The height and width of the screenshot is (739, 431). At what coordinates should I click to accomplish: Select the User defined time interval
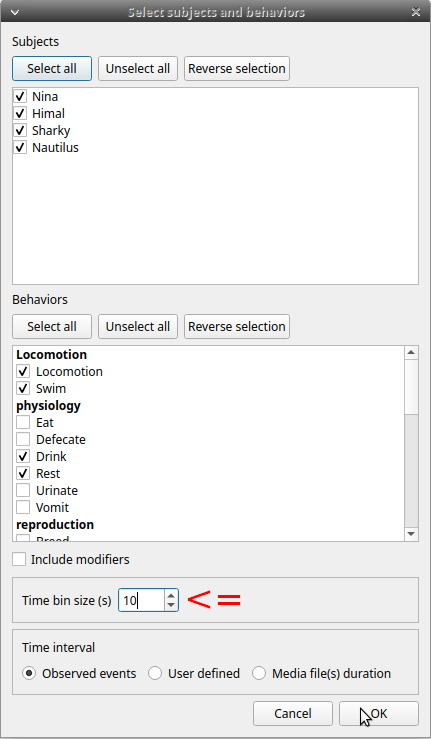point(155,673)
